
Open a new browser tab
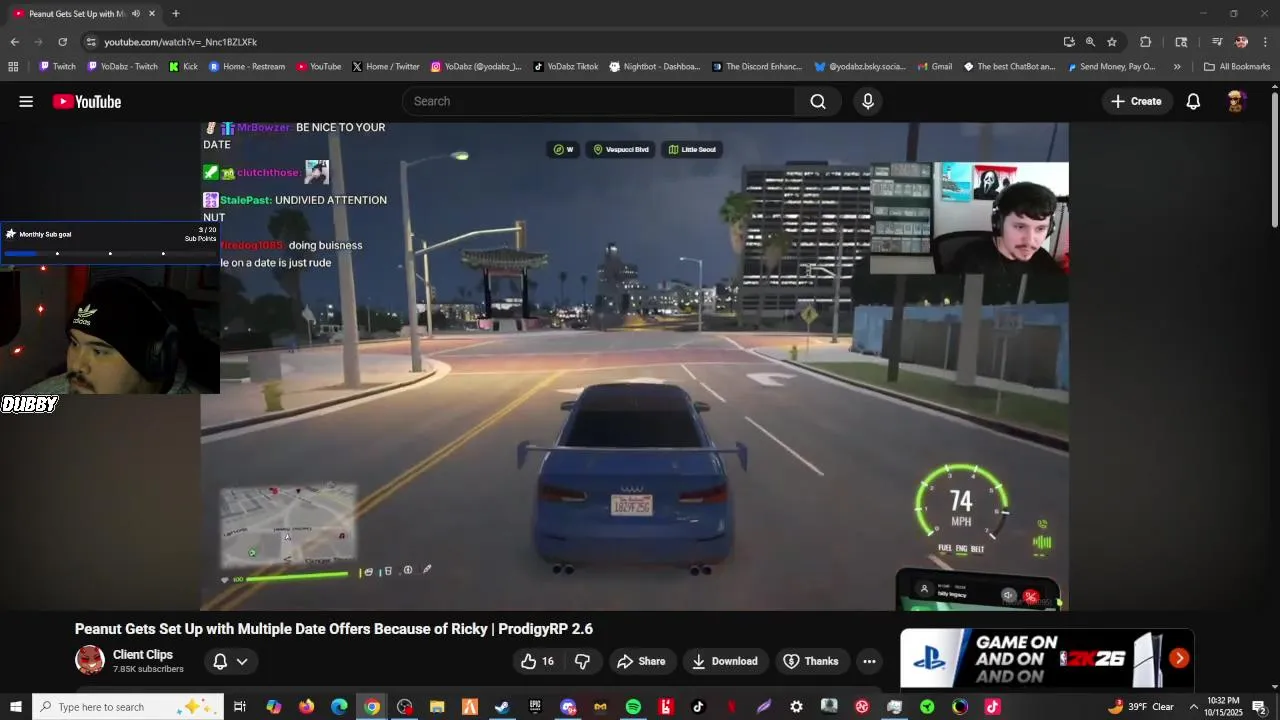point(176,13)
